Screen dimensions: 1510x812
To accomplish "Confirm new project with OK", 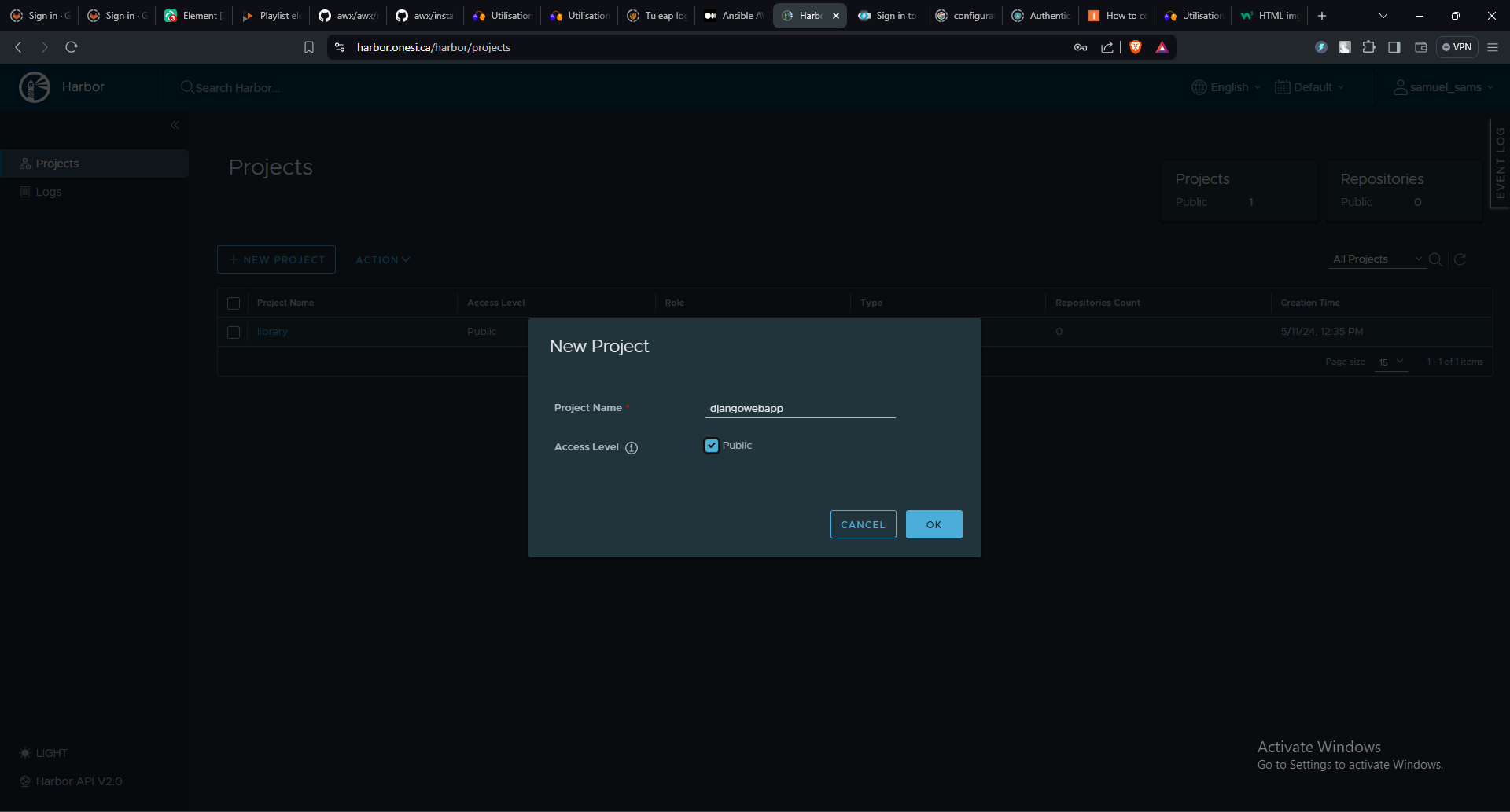I will [x=934, y=524].
